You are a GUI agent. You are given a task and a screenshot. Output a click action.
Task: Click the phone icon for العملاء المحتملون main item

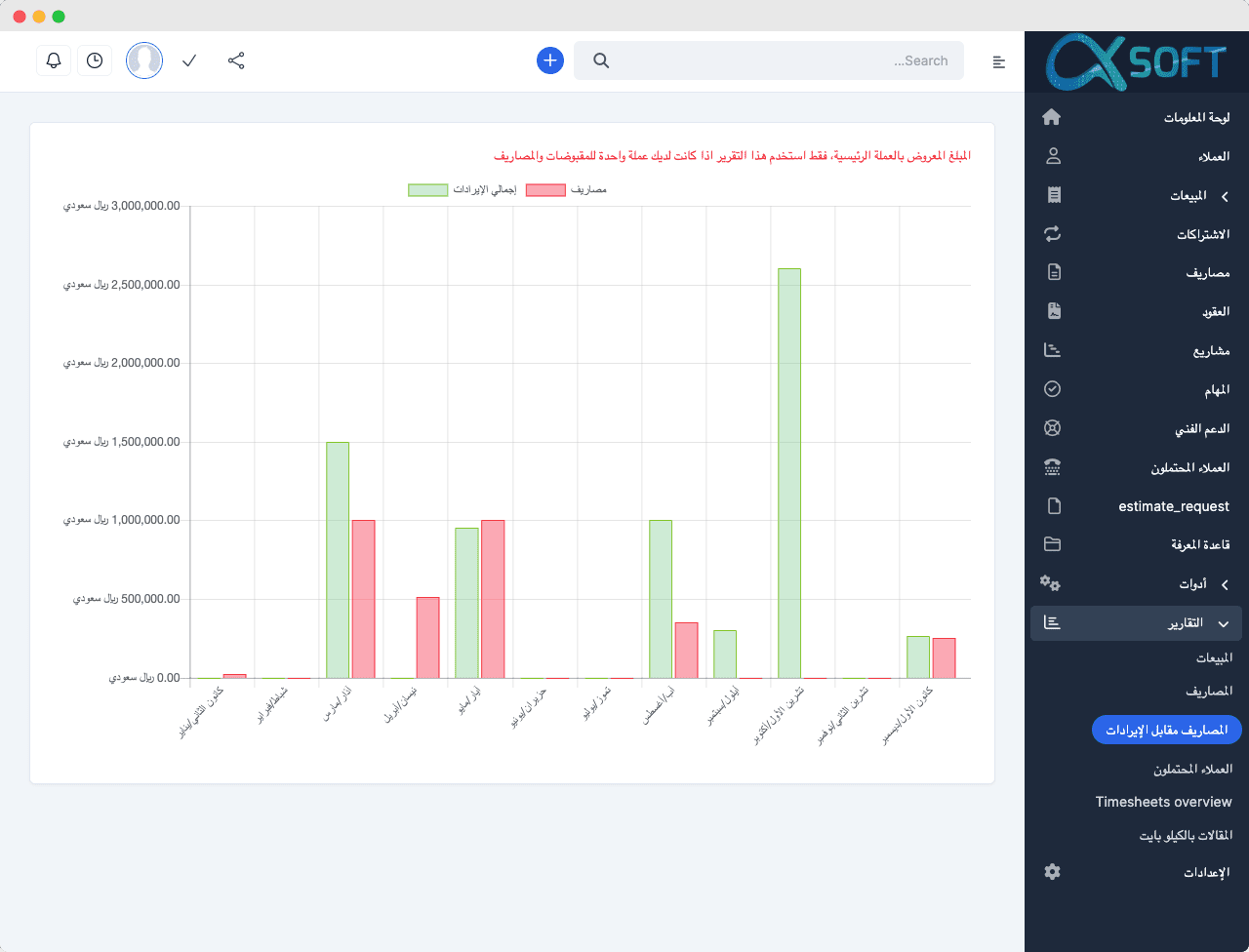tap(1052, 467)
